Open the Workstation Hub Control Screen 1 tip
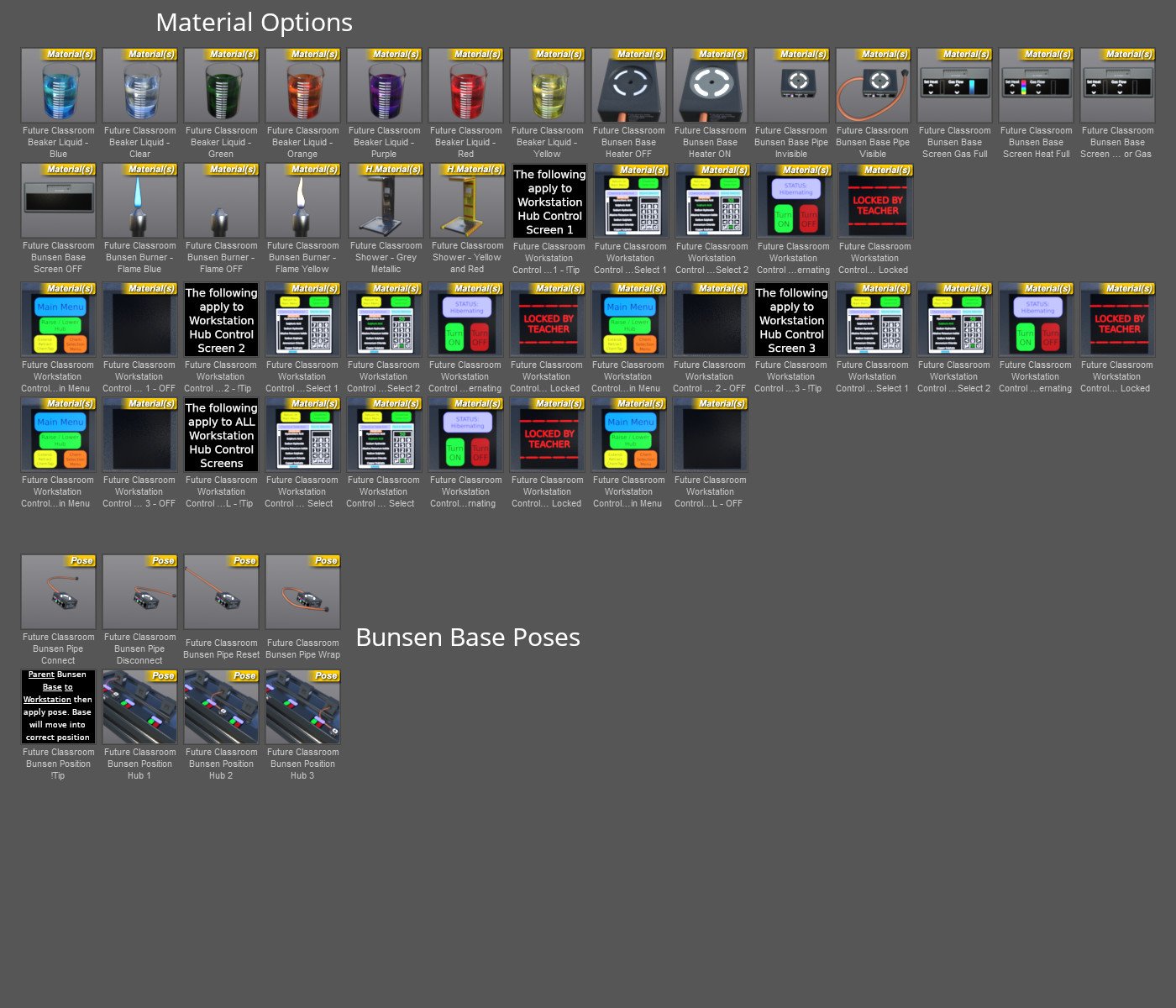 pyautogui.click(x=547, y=200)
